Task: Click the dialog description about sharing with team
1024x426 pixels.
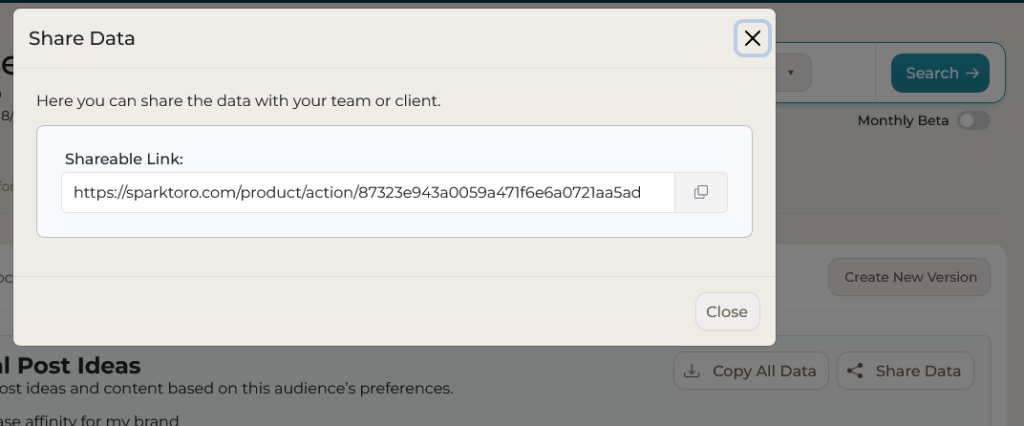Action: point(238,101)
